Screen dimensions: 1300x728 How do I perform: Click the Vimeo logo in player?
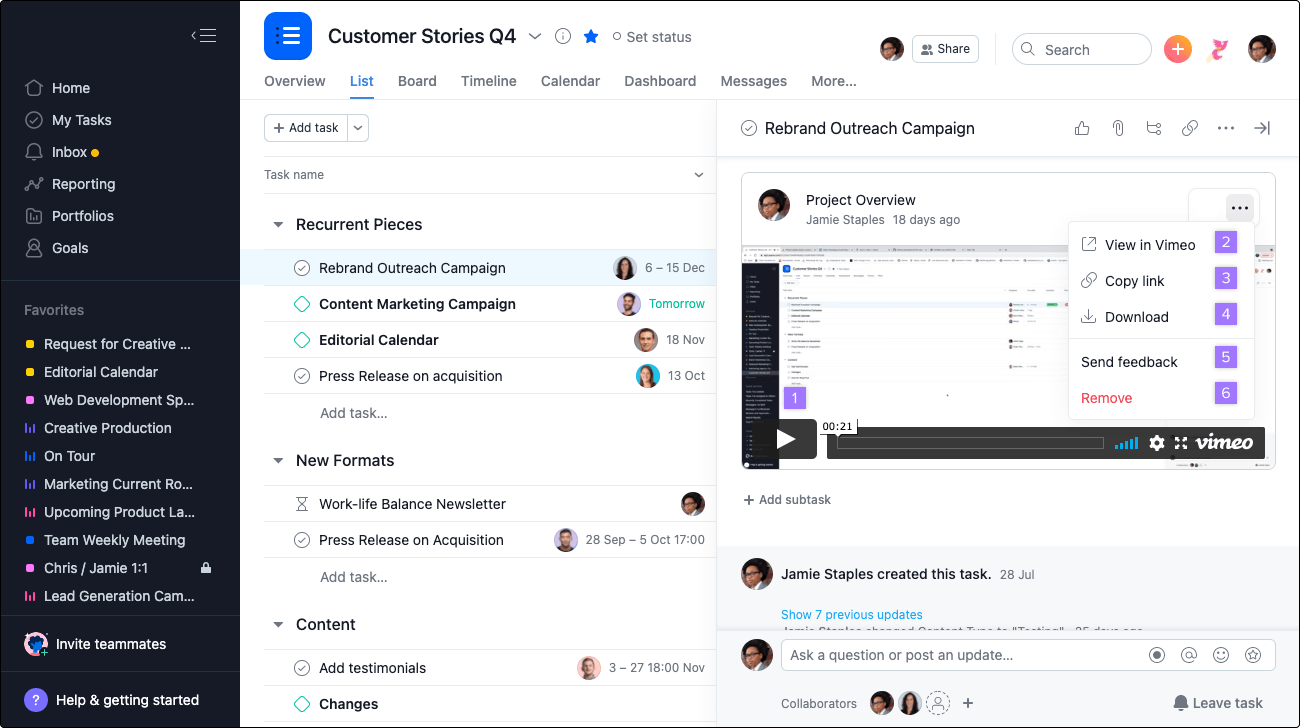(1224, 442)
